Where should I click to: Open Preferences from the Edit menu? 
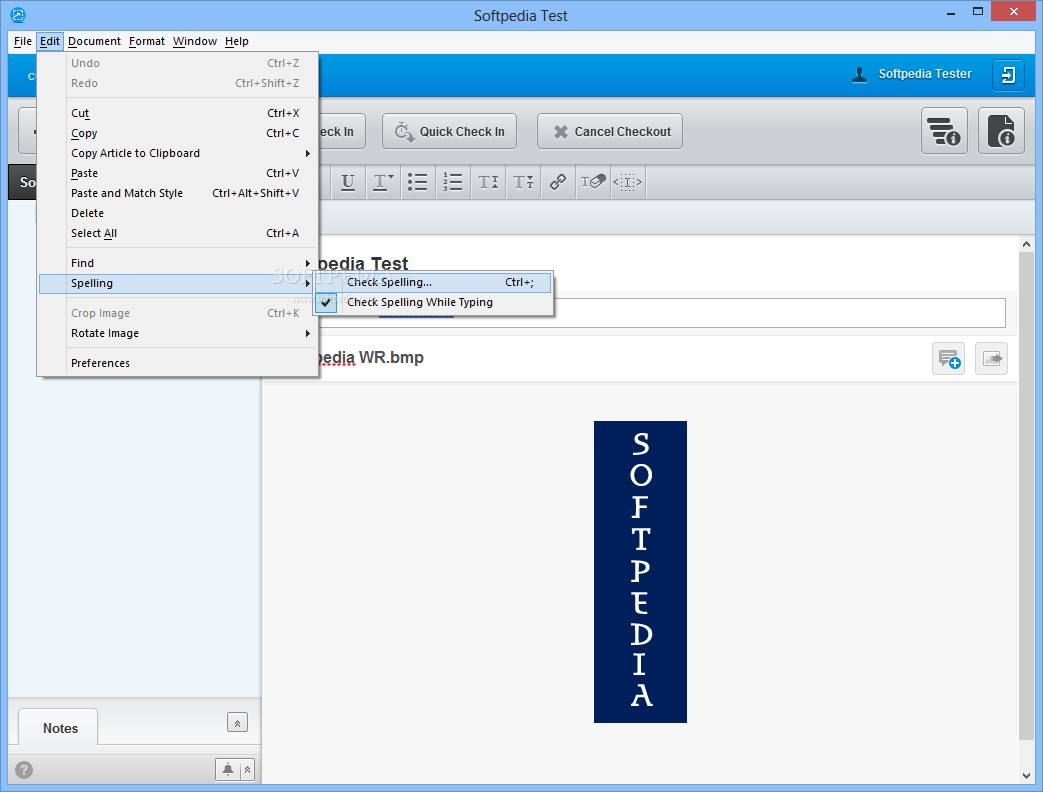178,363
